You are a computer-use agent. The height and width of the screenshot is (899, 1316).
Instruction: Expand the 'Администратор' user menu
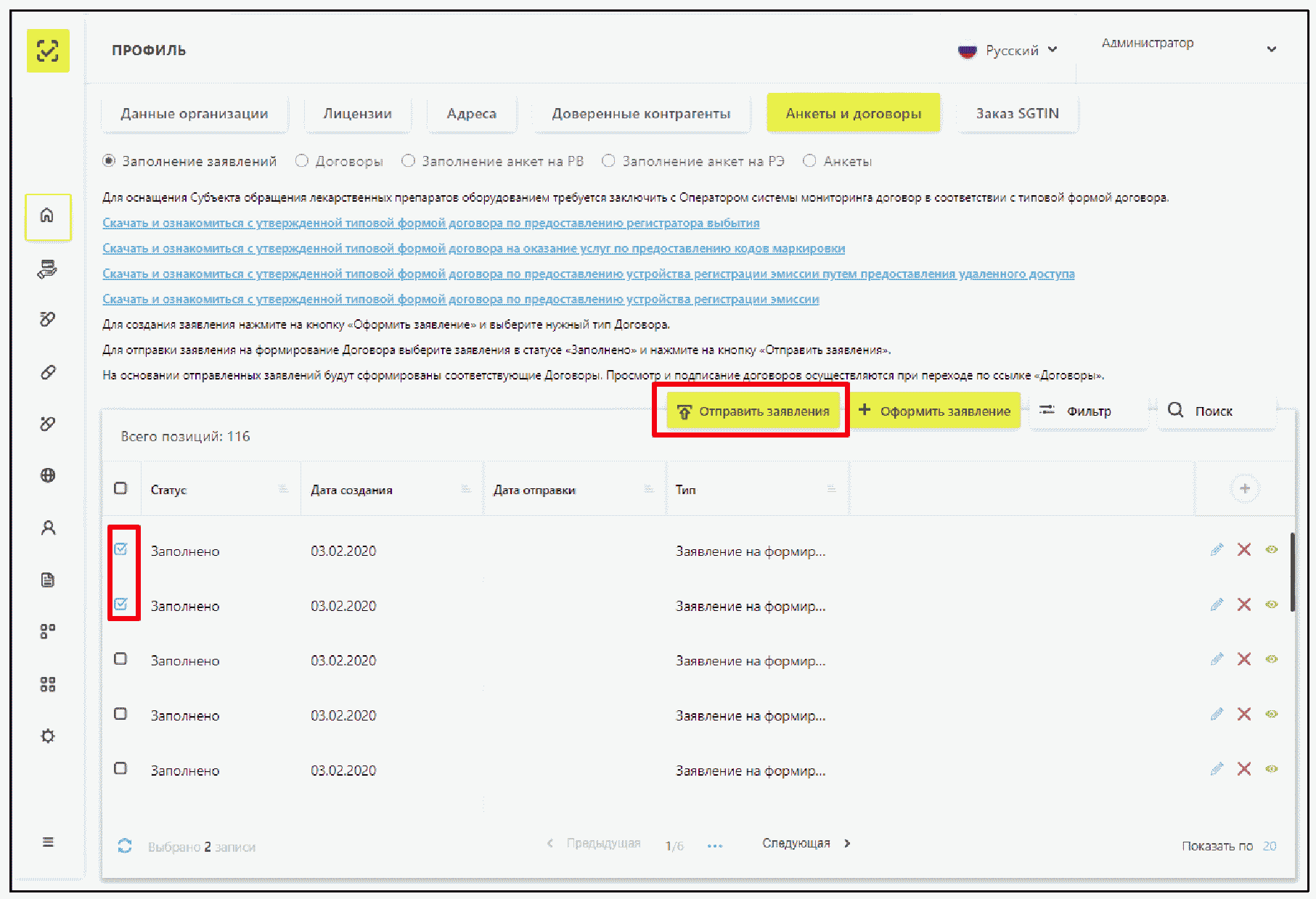tap(1188, 45)
